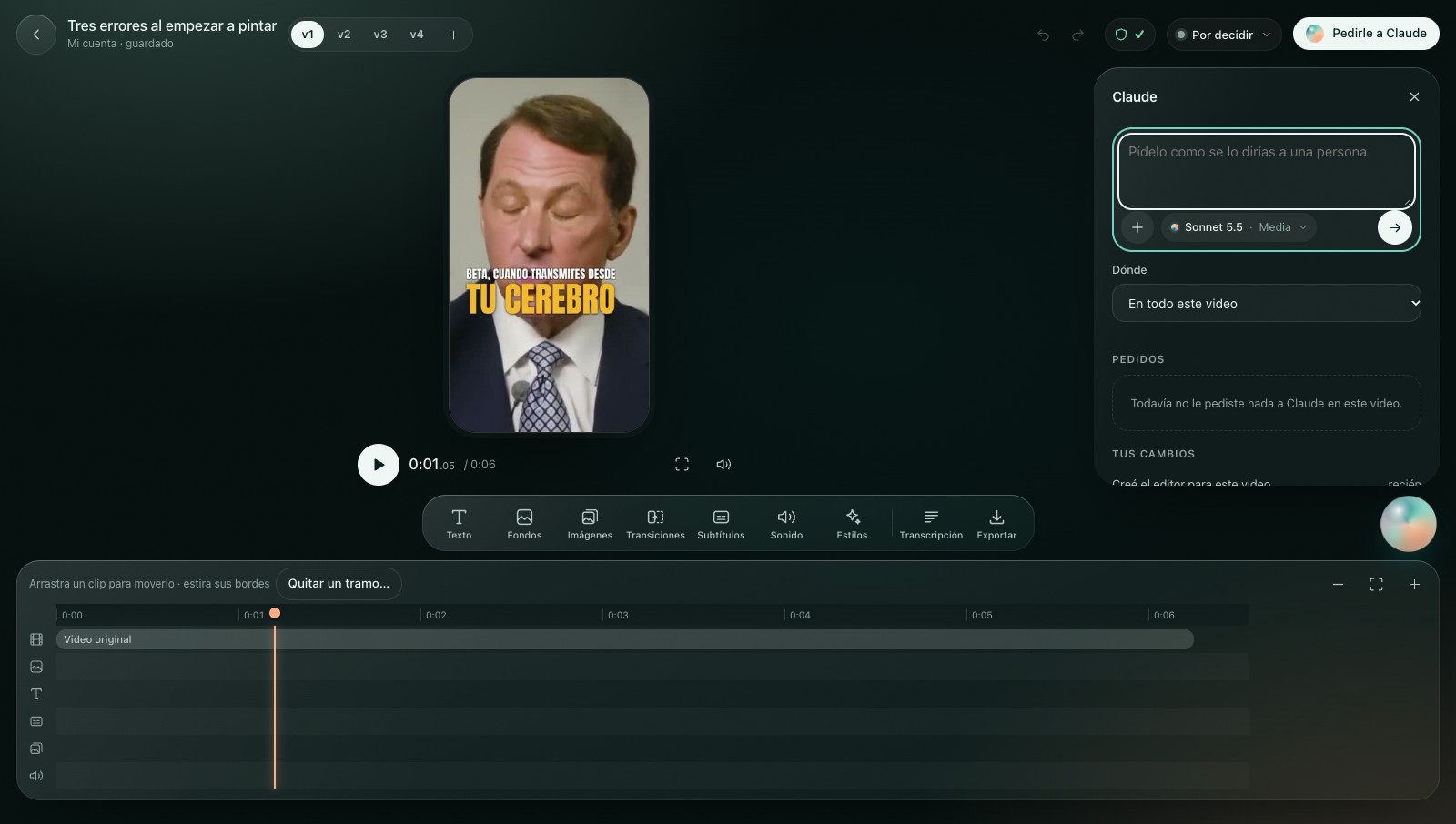Click the video track film icon
This screenshot has height=824, width=1456.
point(36,639)
